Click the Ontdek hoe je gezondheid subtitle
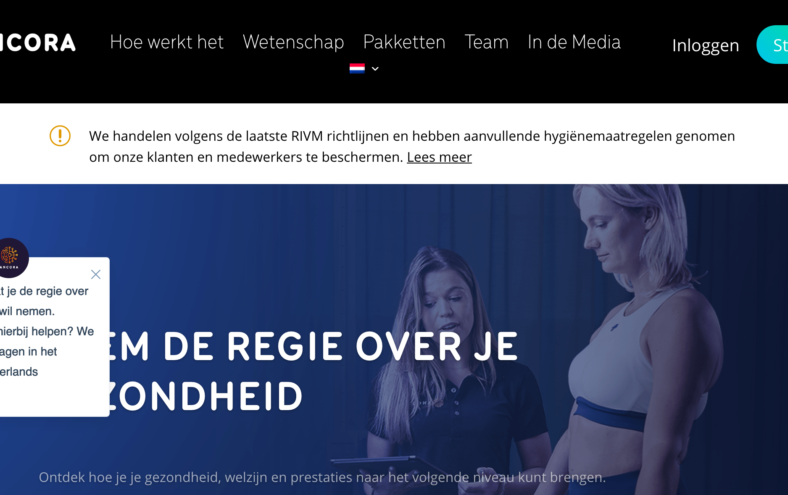Screen dimensions: 788x495 (x=322, y=477)
